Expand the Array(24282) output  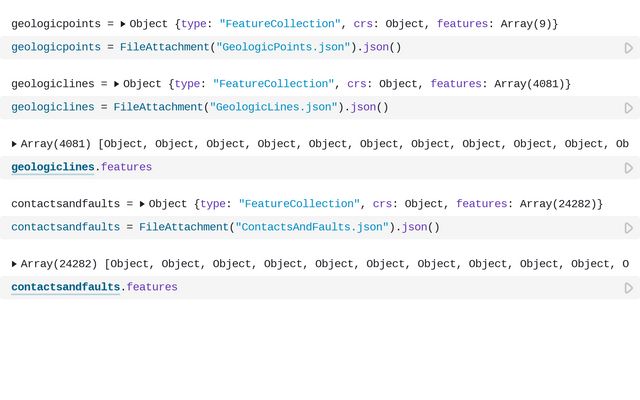(14, 264)
